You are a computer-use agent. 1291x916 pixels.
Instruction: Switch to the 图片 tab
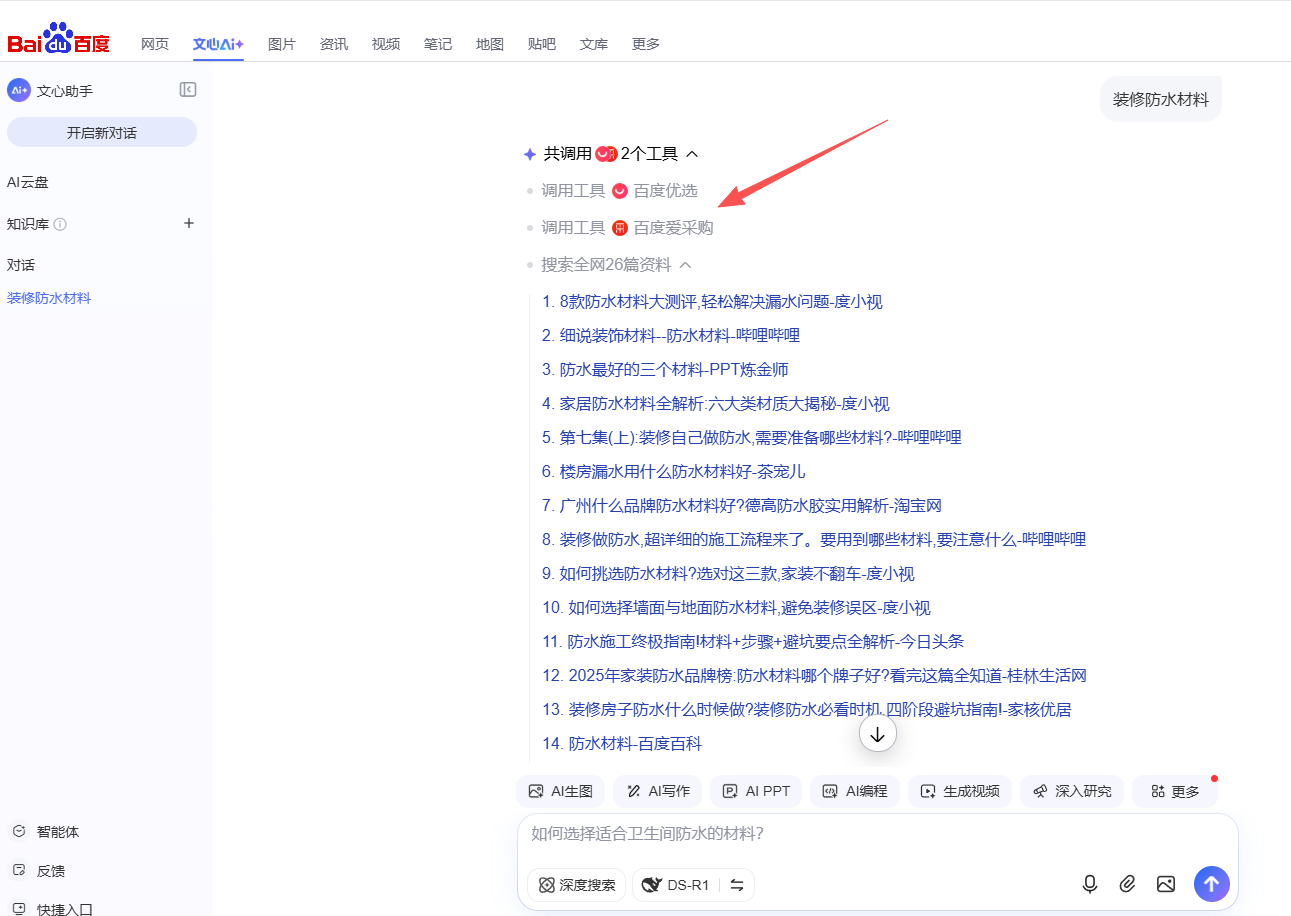(282, 44)
